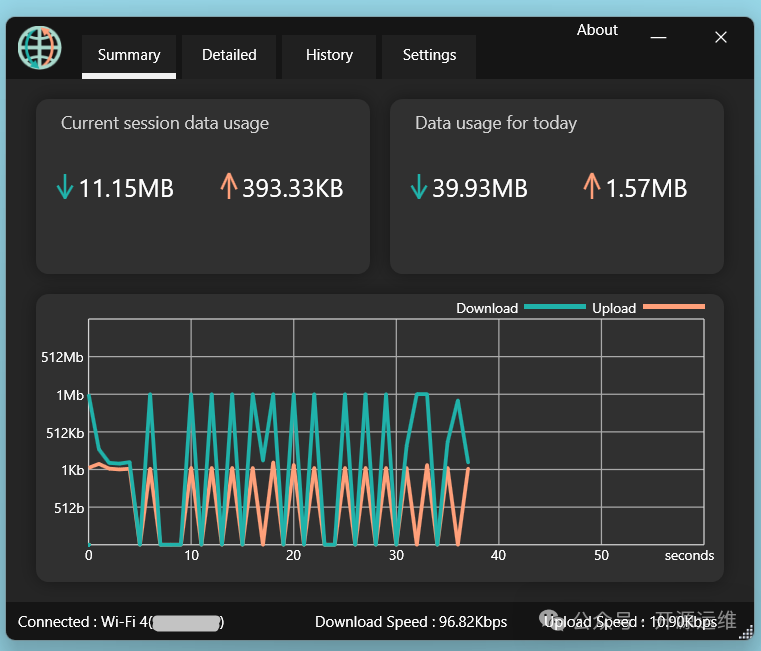761x651 pixels.
Task: Click the 11.15MB session download value
Action: [x=126, y=188]
